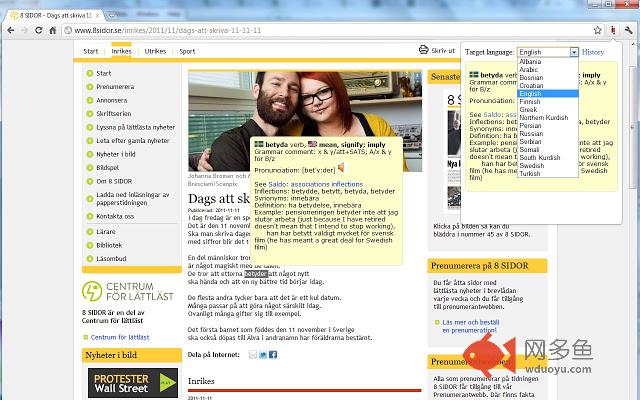The height and width of the screenshot is (400, 640).
Task: Close the 8 SIDOR browser tab
Action: (x=98, y=16)
